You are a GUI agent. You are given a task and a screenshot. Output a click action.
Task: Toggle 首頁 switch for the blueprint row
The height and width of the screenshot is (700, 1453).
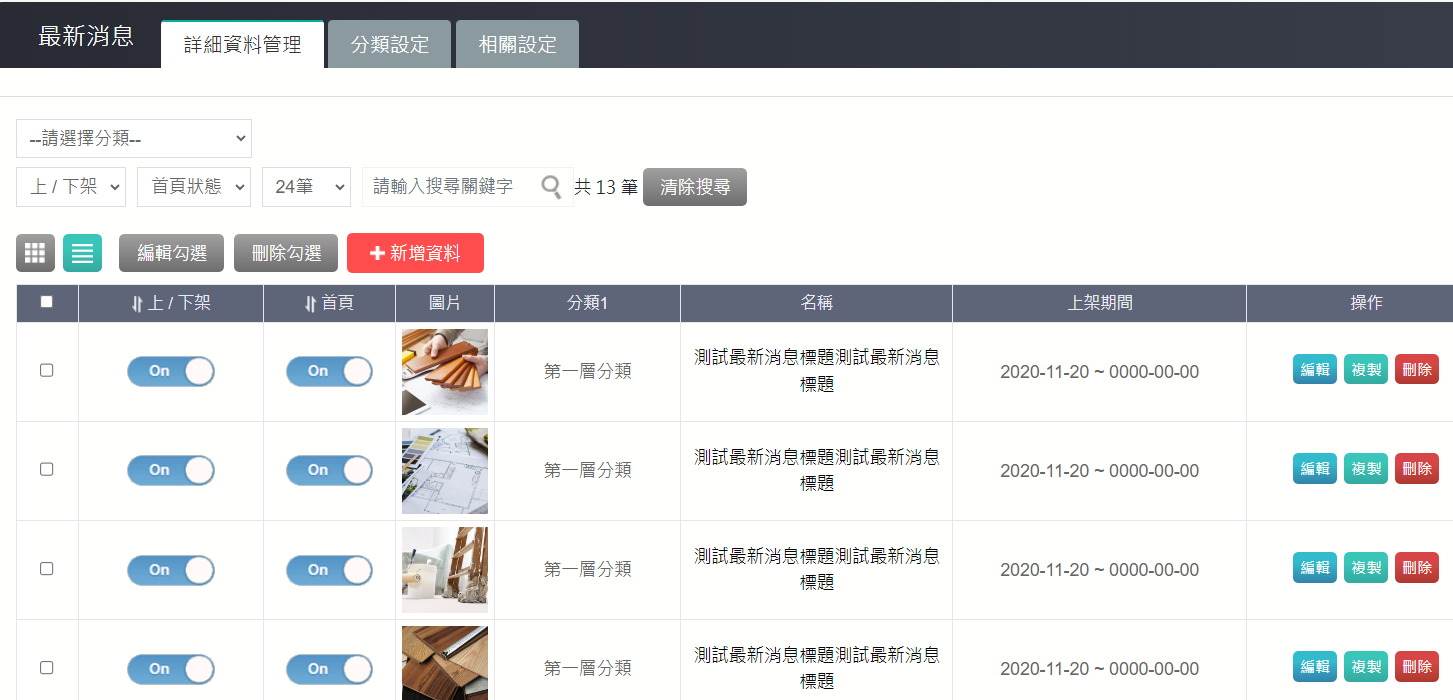329,470
